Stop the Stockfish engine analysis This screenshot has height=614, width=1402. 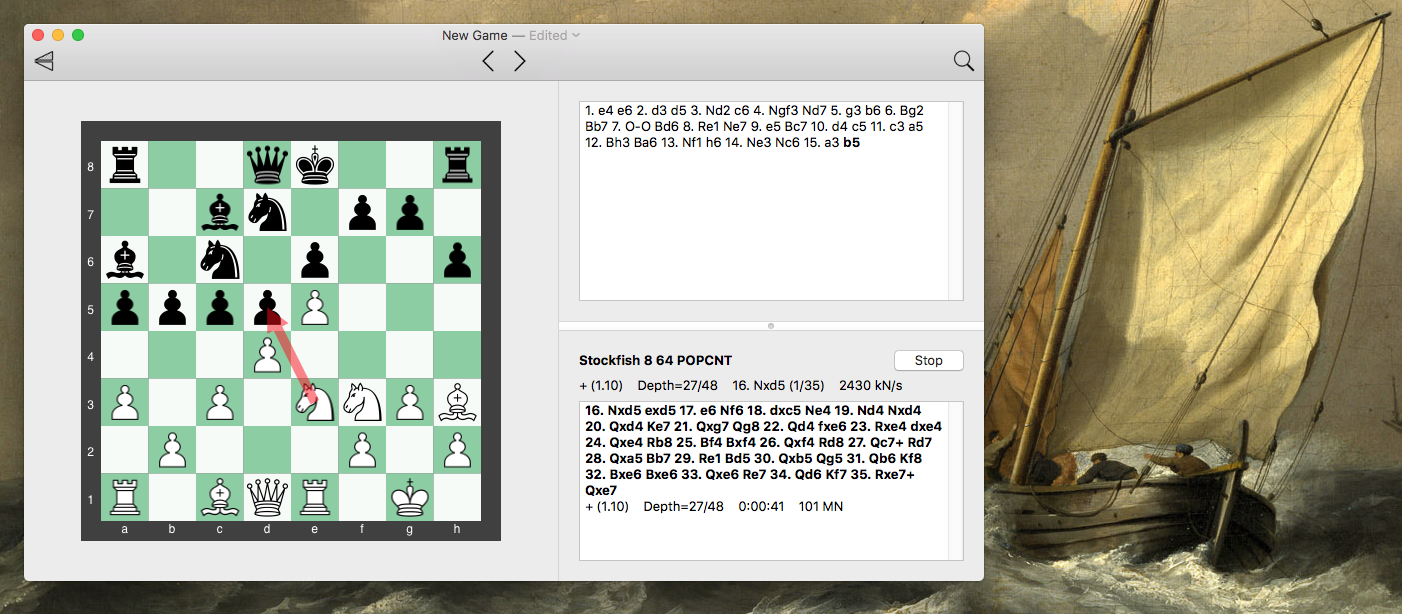pos(929,361)
